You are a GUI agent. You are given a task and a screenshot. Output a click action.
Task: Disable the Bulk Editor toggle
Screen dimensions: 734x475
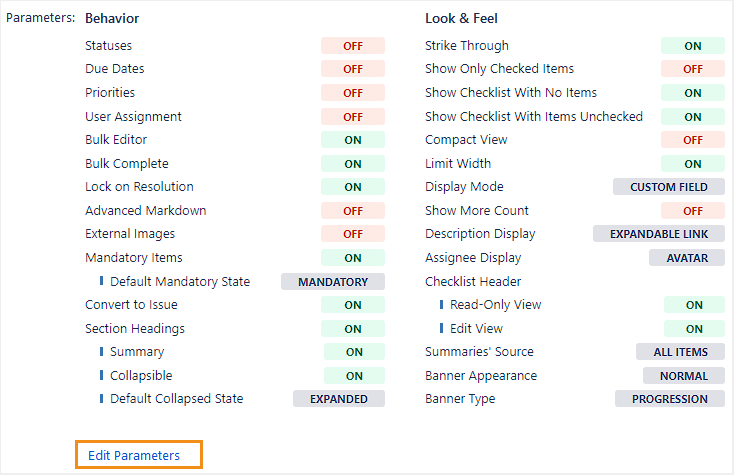[352, 140]
